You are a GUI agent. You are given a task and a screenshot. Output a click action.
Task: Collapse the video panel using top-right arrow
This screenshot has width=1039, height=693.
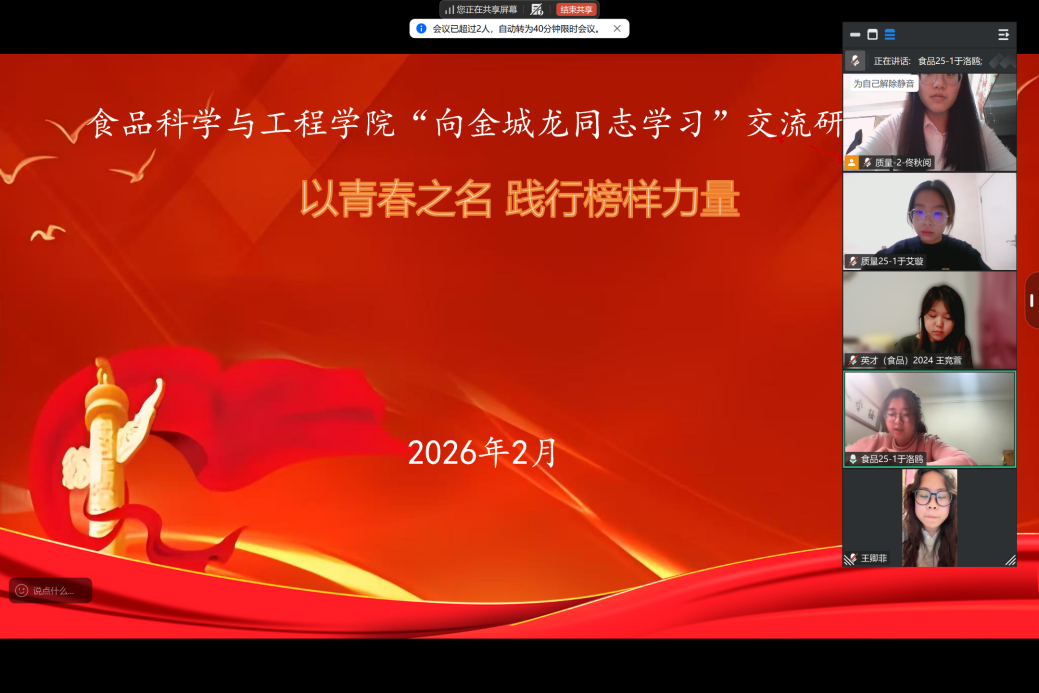pos(1003,34)
